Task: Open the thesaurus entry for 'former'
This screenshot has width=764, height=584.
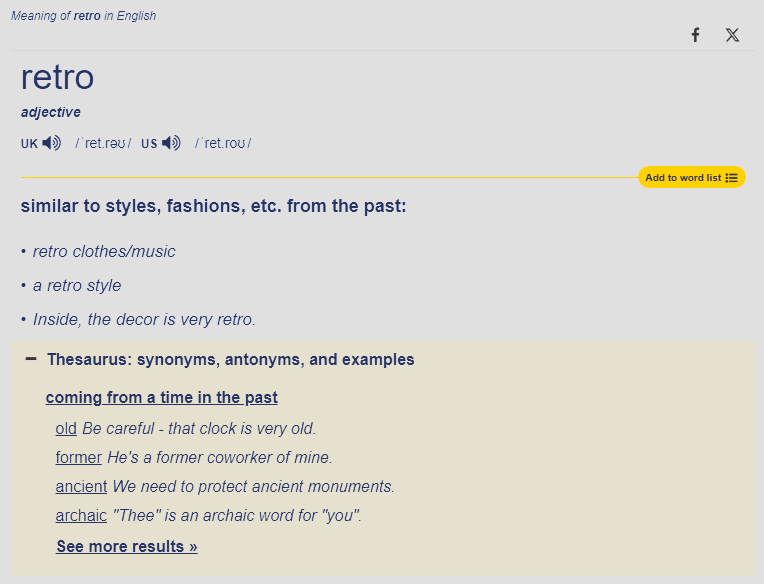Action: tap(78, 457)
